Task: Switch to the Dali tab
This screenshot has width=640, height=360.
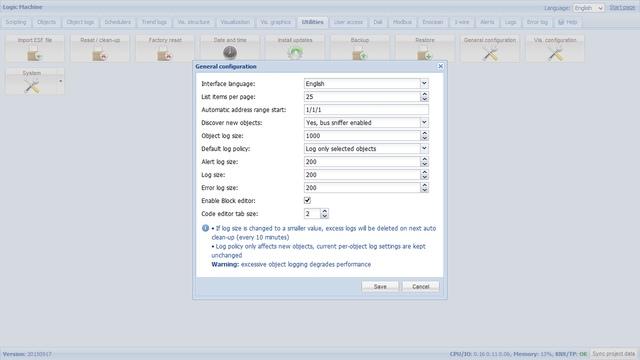Action: pyautogui.click(x=378, y=22)
